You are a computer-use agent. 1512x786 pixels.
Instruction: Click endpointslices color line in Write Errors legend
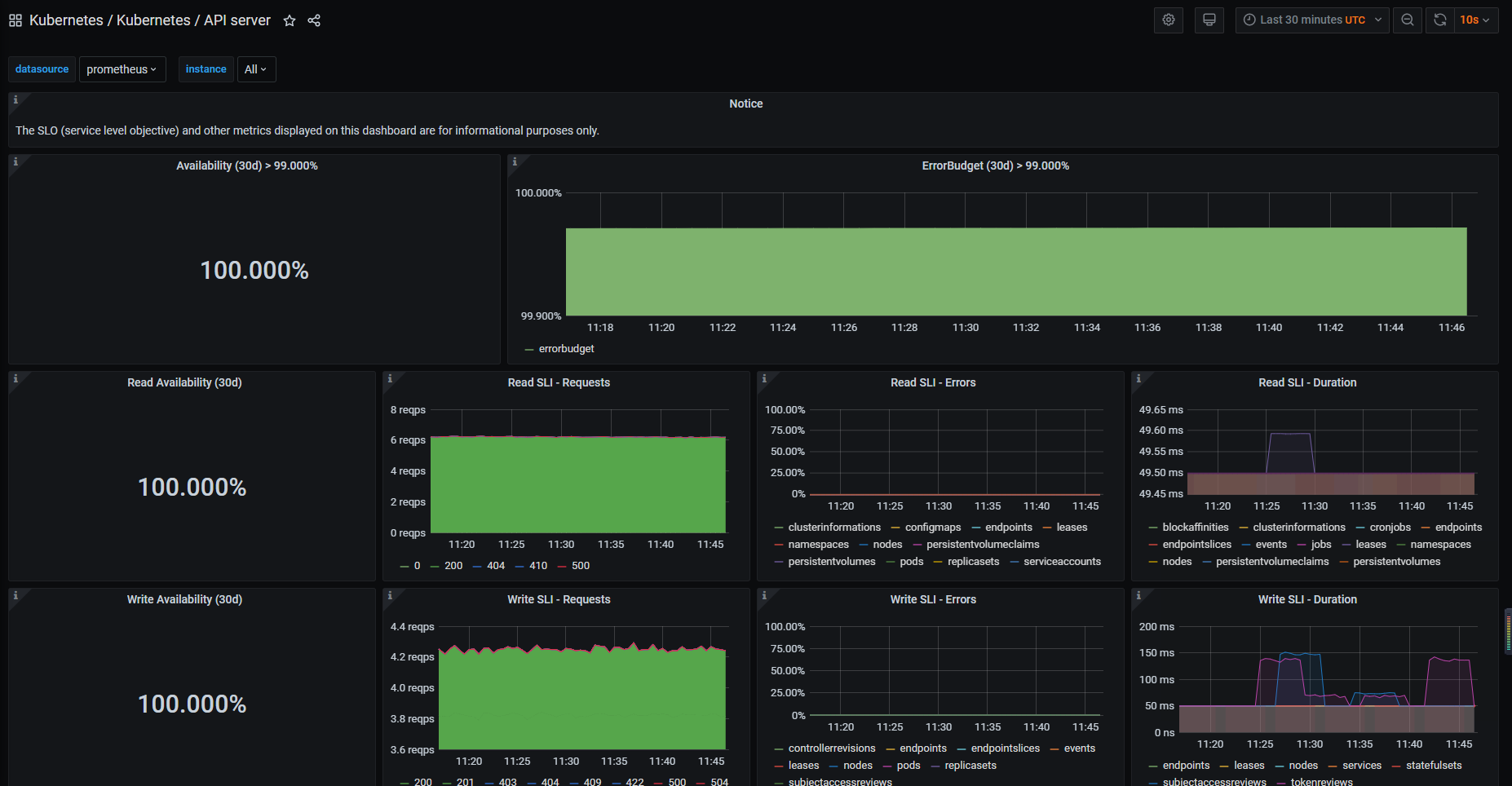click(962, 749)
